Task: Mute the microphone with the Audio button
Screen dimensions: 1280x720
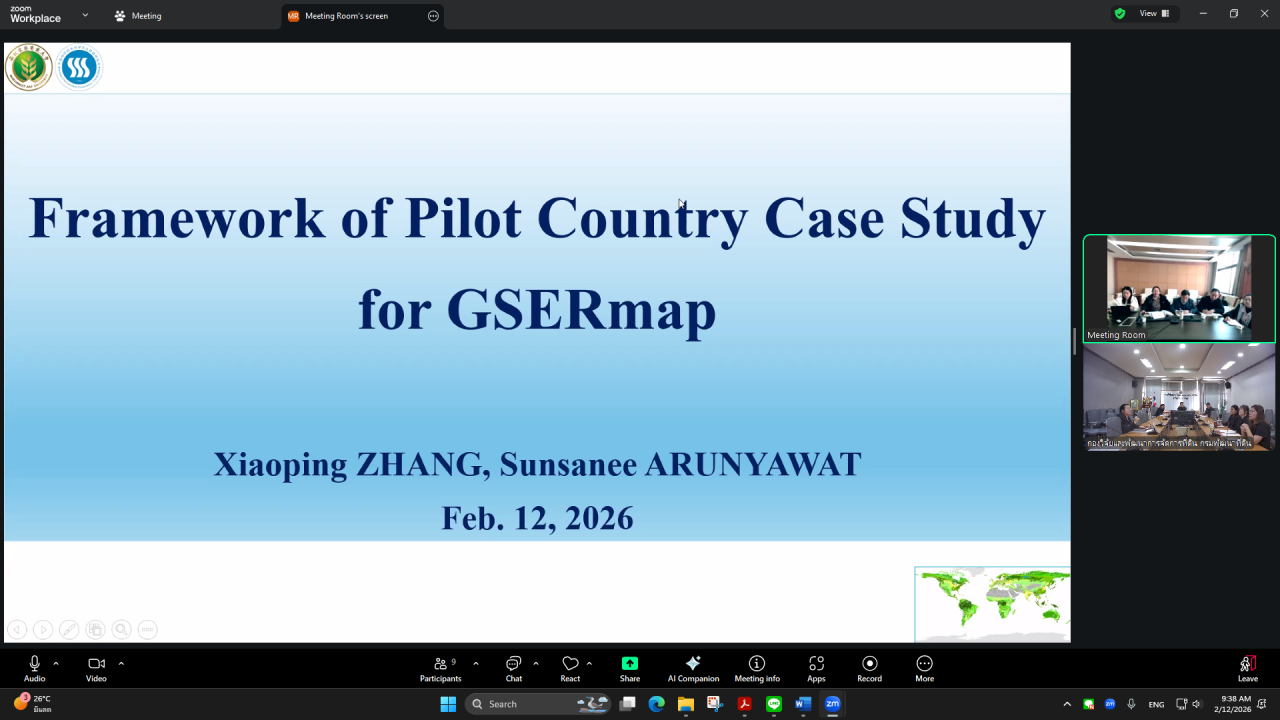Action: coord(34,668)
